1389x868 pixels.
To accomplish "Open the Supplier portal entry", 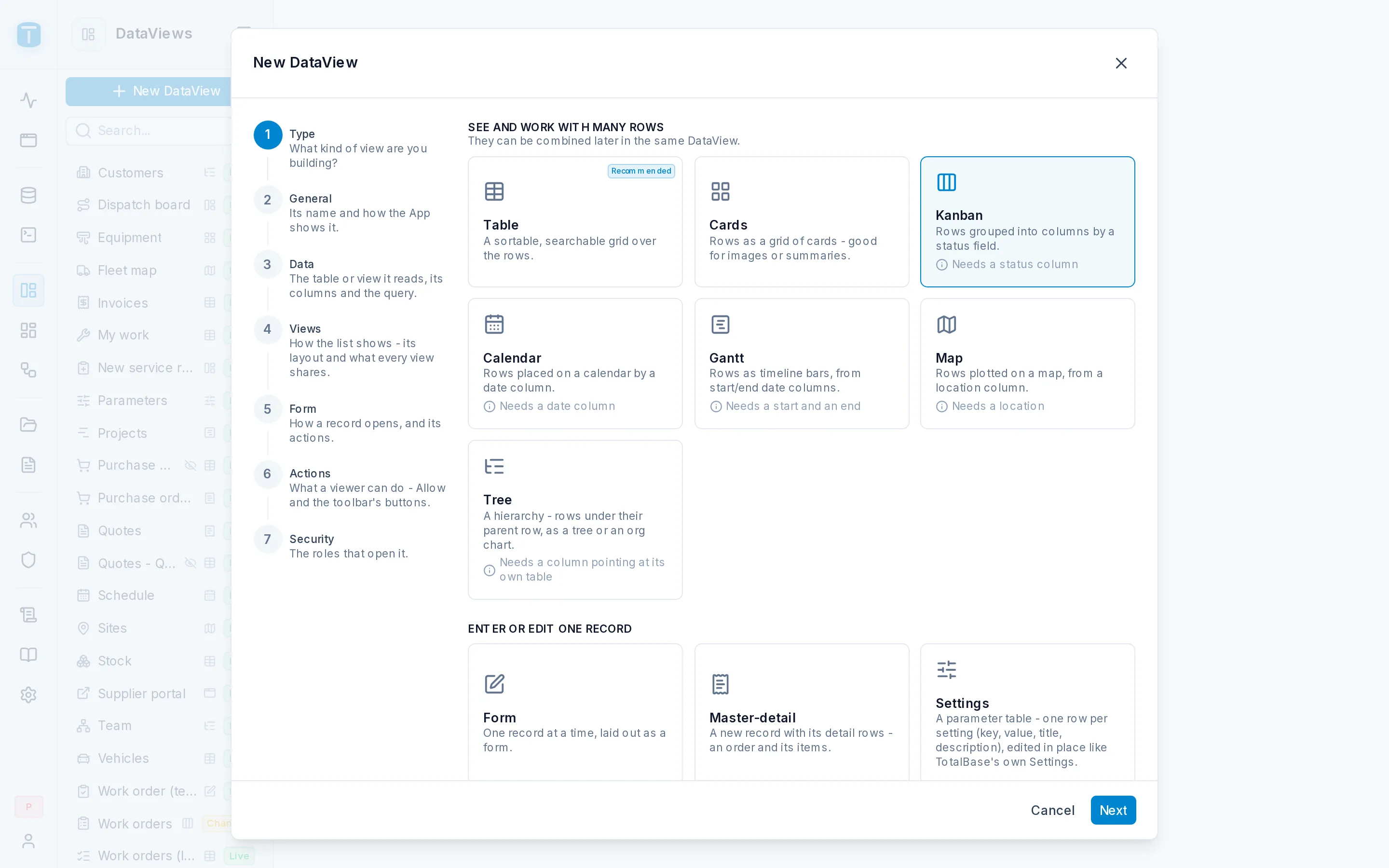I will (x=141, y=693).
